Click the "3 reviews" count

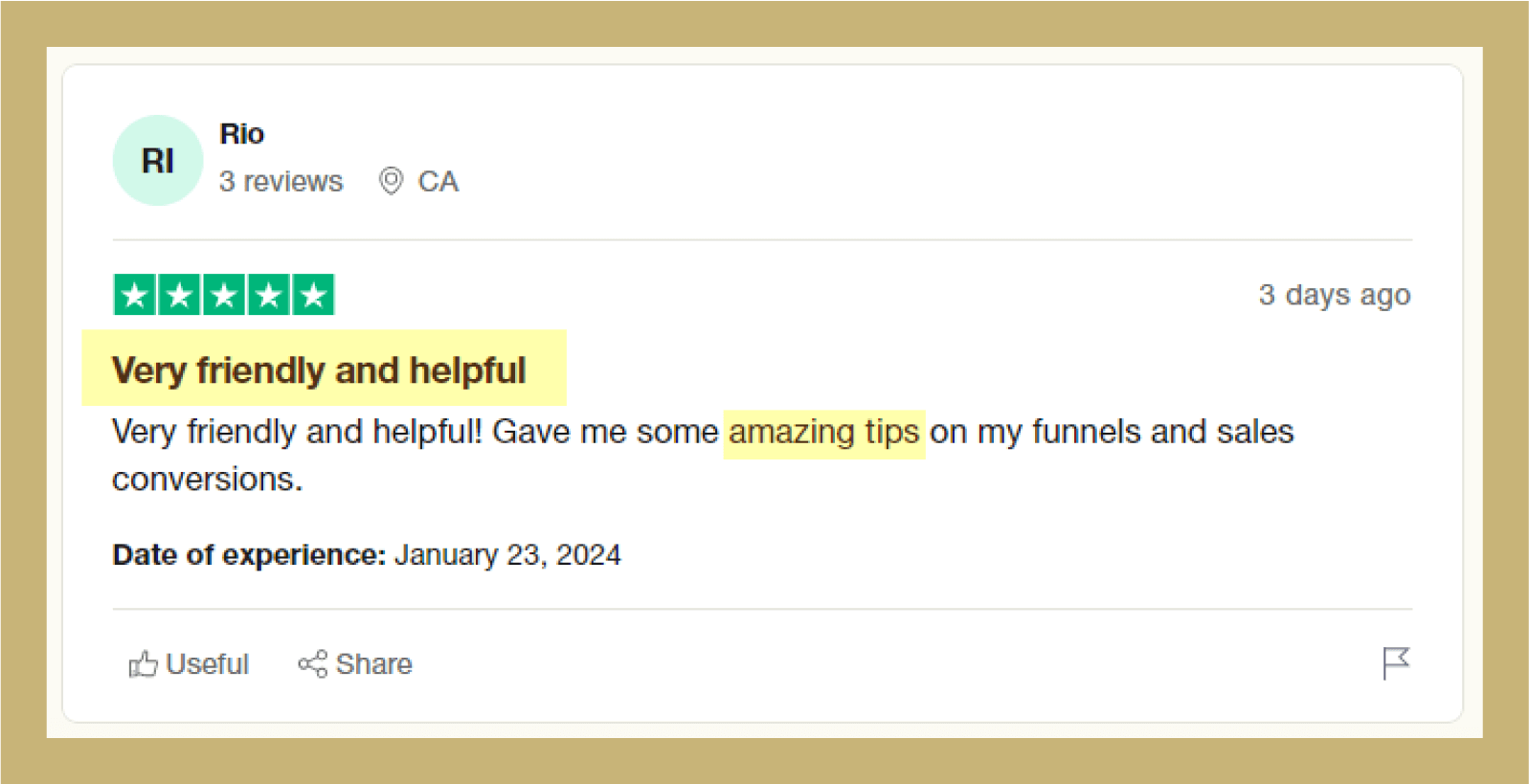point(281,181)
